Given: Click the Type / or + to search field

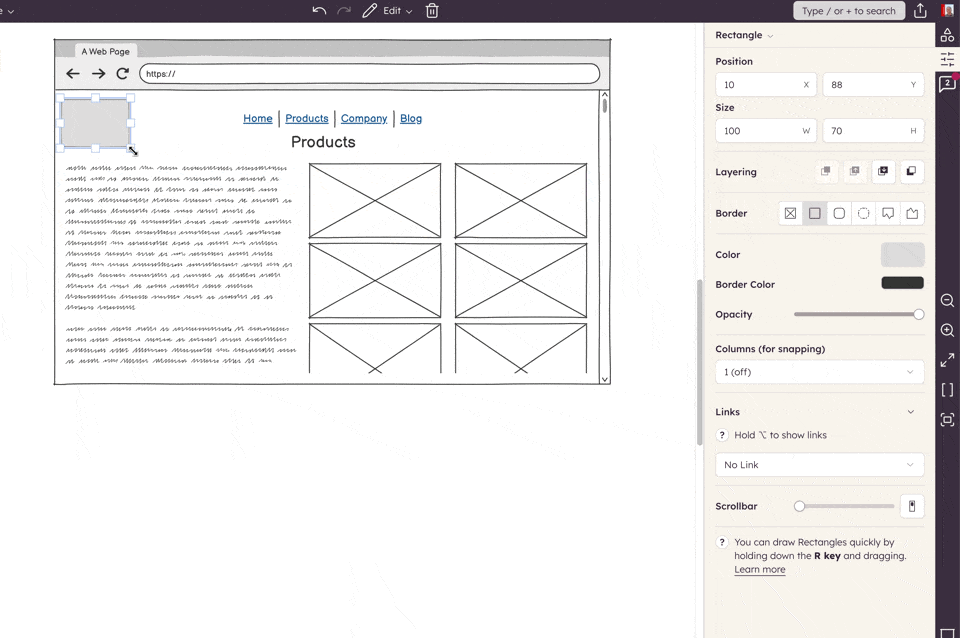Looking at the screenshot, I should tap(848, 11).
